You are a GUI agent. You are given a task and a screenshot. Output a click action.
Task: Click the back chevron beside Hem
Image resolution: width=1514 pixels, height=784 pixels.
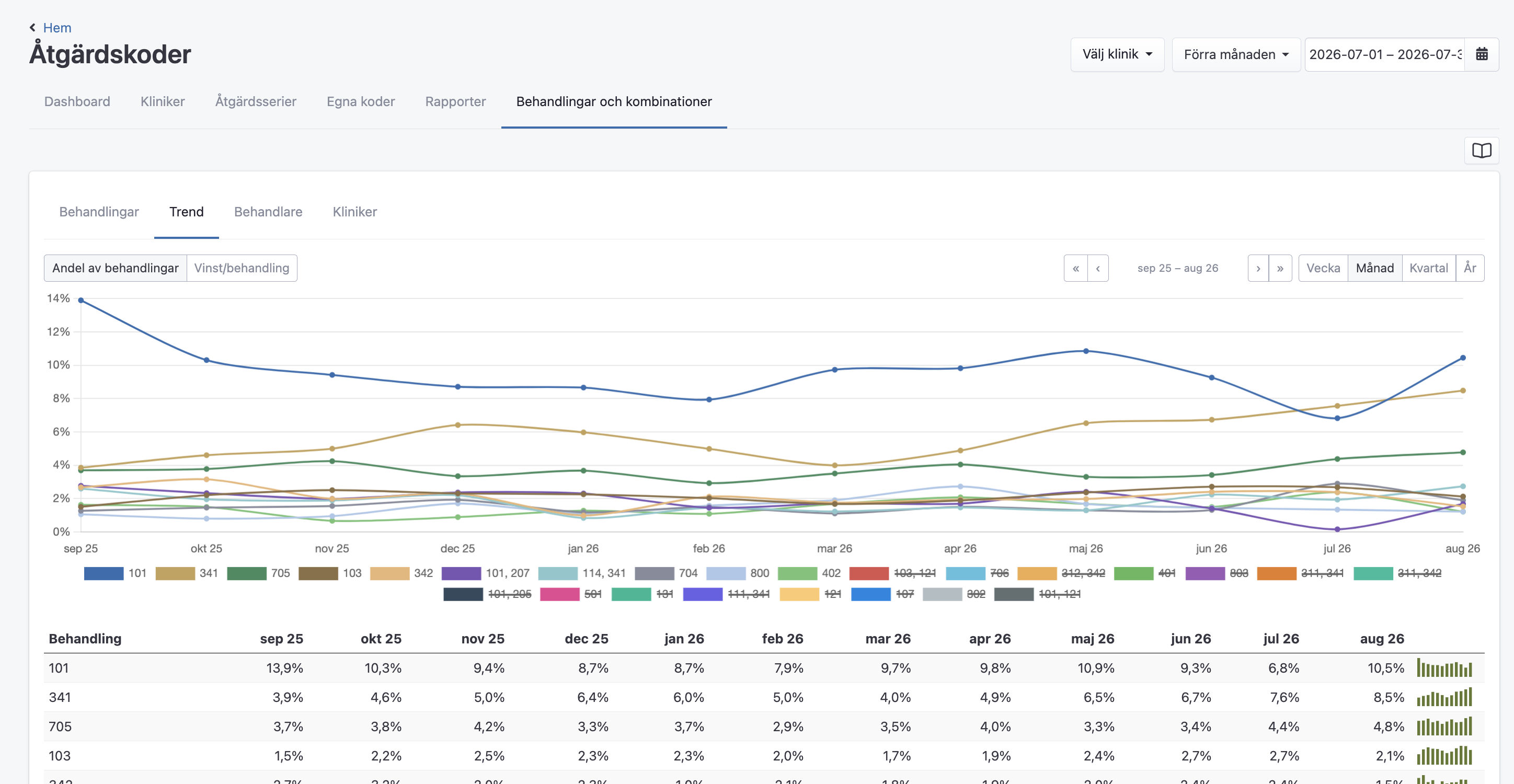(x=32, y=28)
